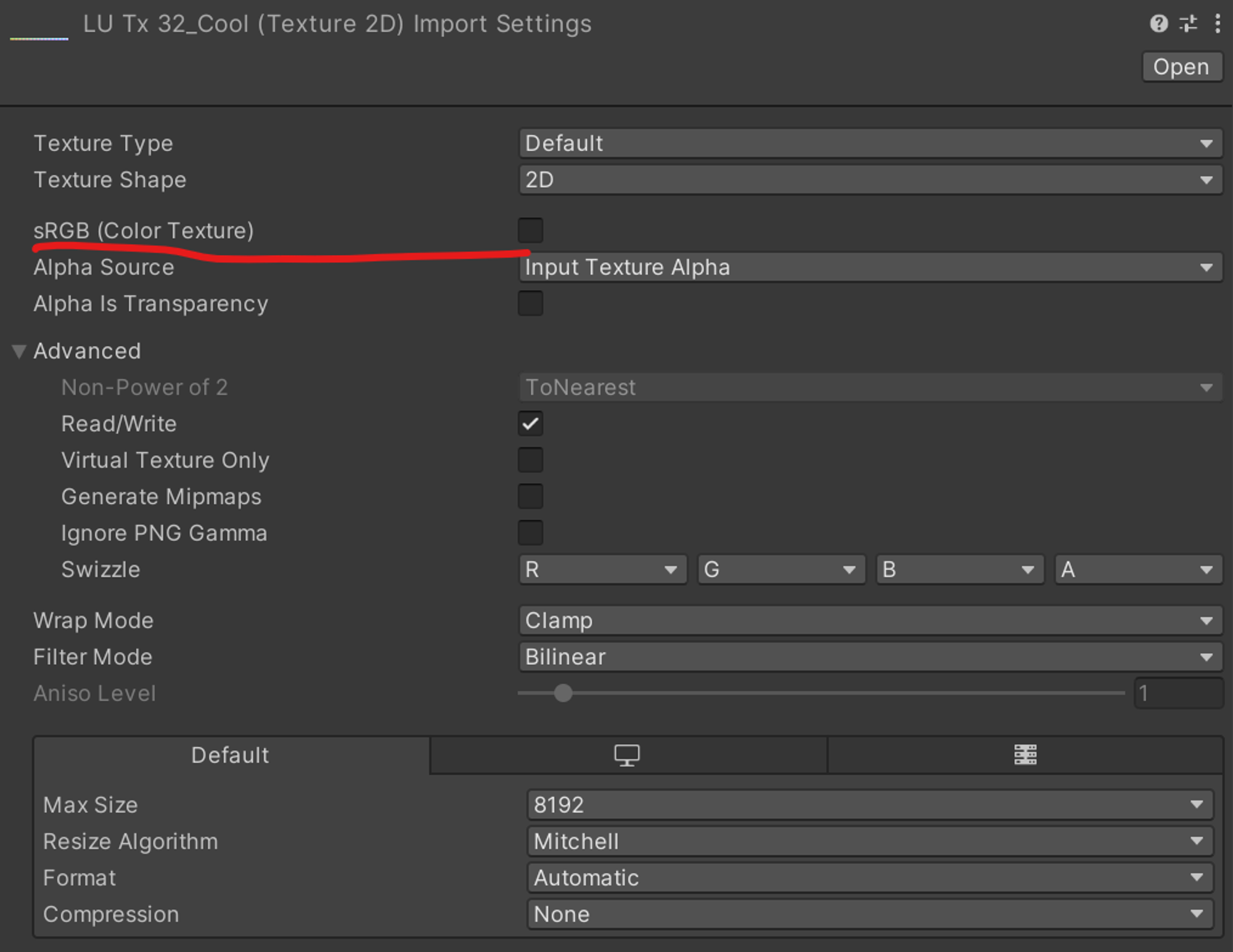
Task: Open the Compression dropdown set to None
Action: coord(870,914)
